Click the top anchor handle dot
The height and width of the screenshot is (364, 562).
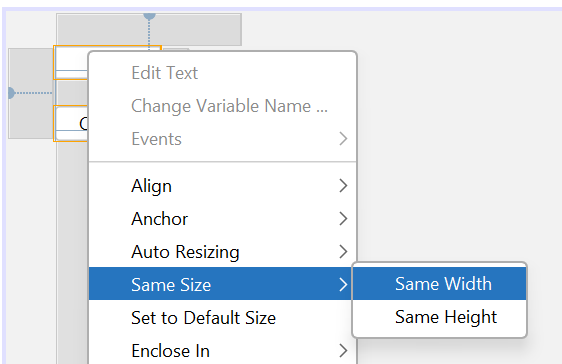(149, 16)
